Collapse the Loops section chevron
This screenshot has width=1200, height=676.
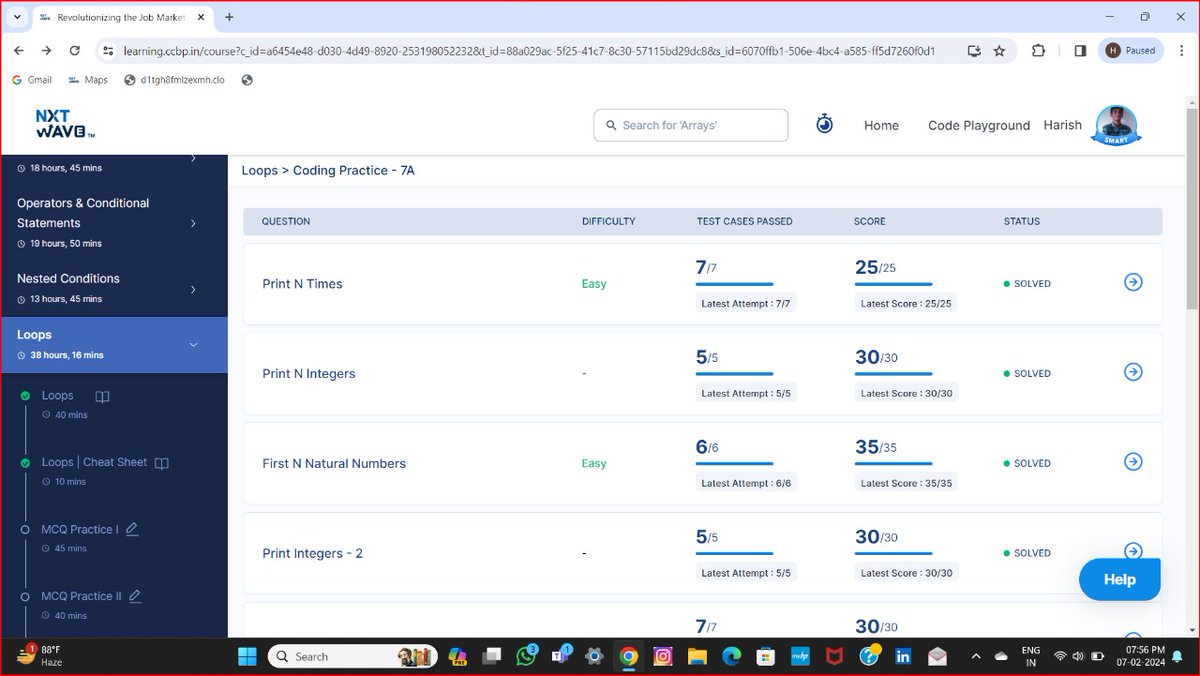[x=193, y=345]
